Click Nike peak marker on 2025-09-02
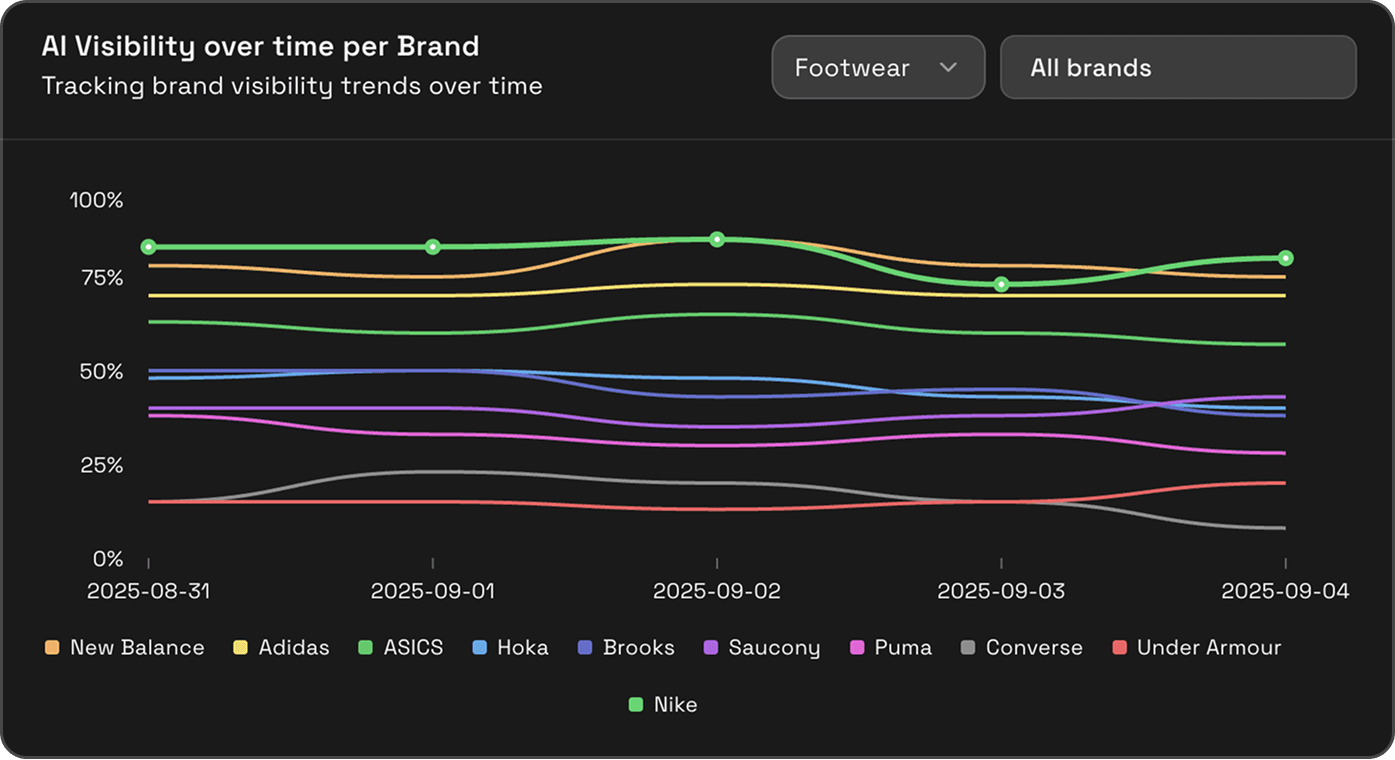The width and height of the screenshot is (1395, 760). coord(717,239)
